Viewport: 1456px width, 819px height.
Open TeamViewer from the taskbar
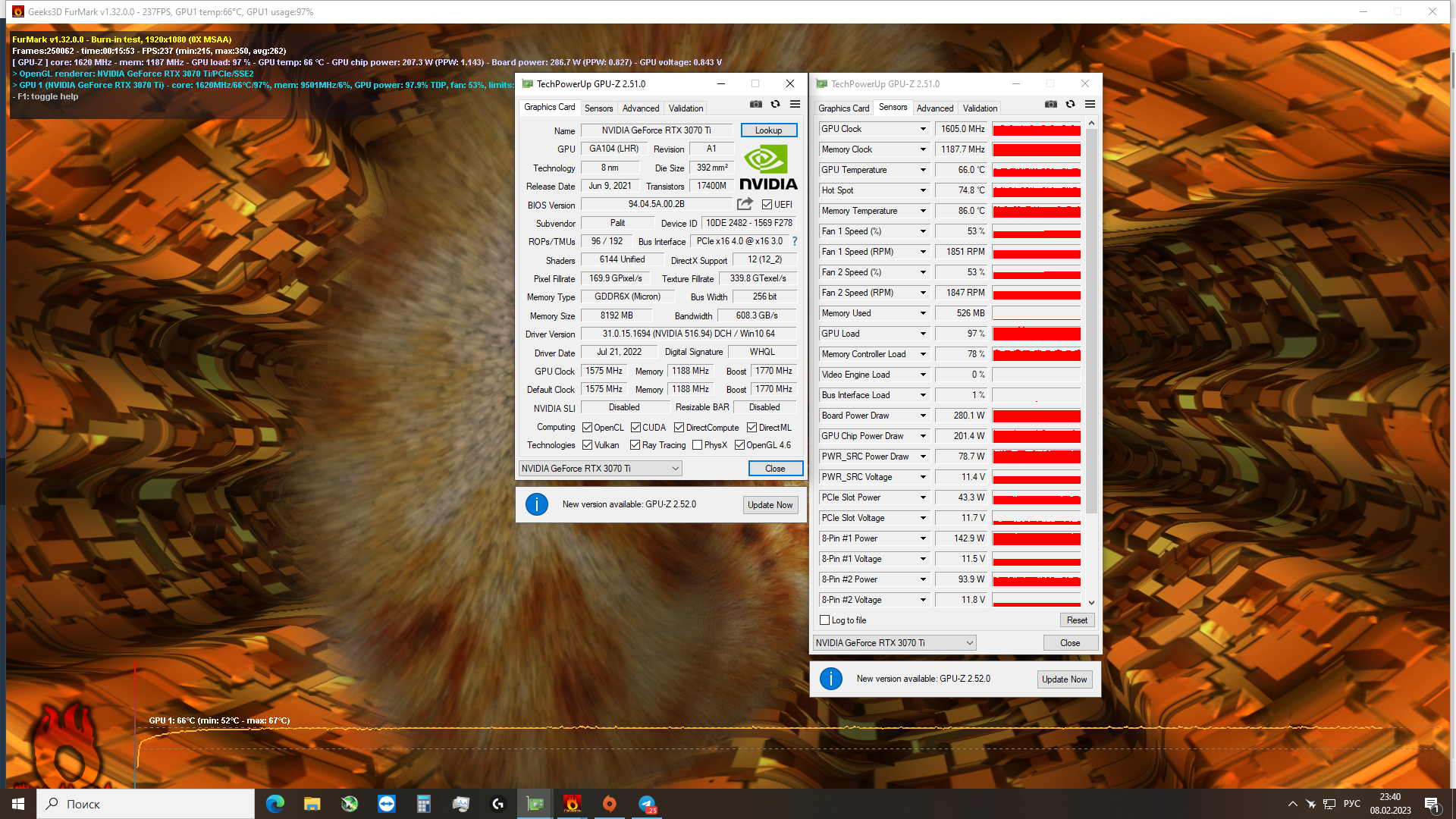387,804
